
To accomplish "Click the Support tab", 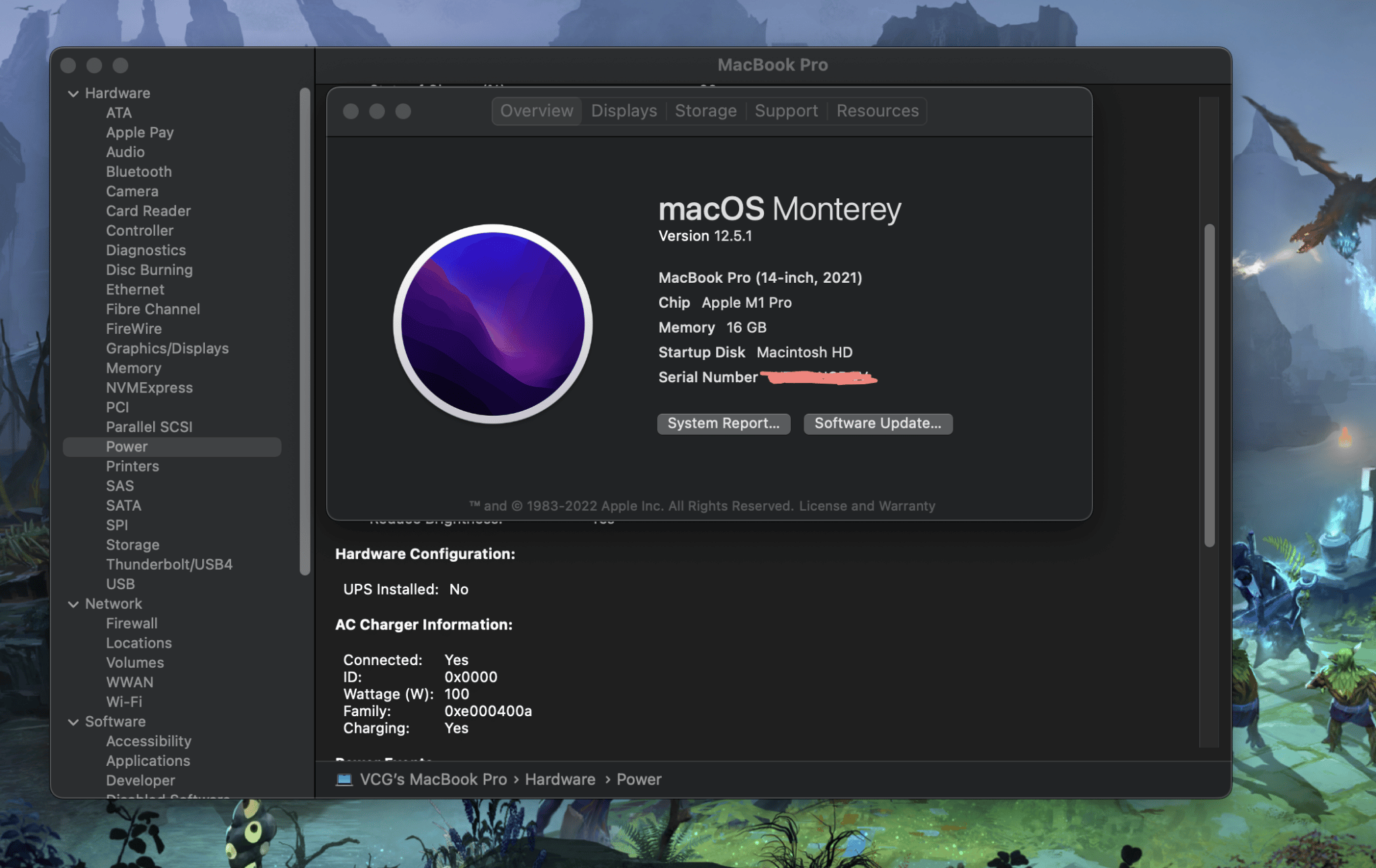I will tap(786, 111).
